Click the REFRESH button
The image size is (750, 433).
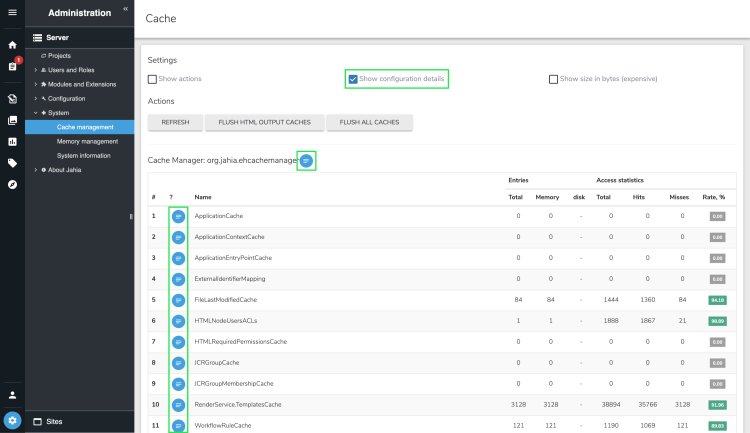tap(175, 122)
